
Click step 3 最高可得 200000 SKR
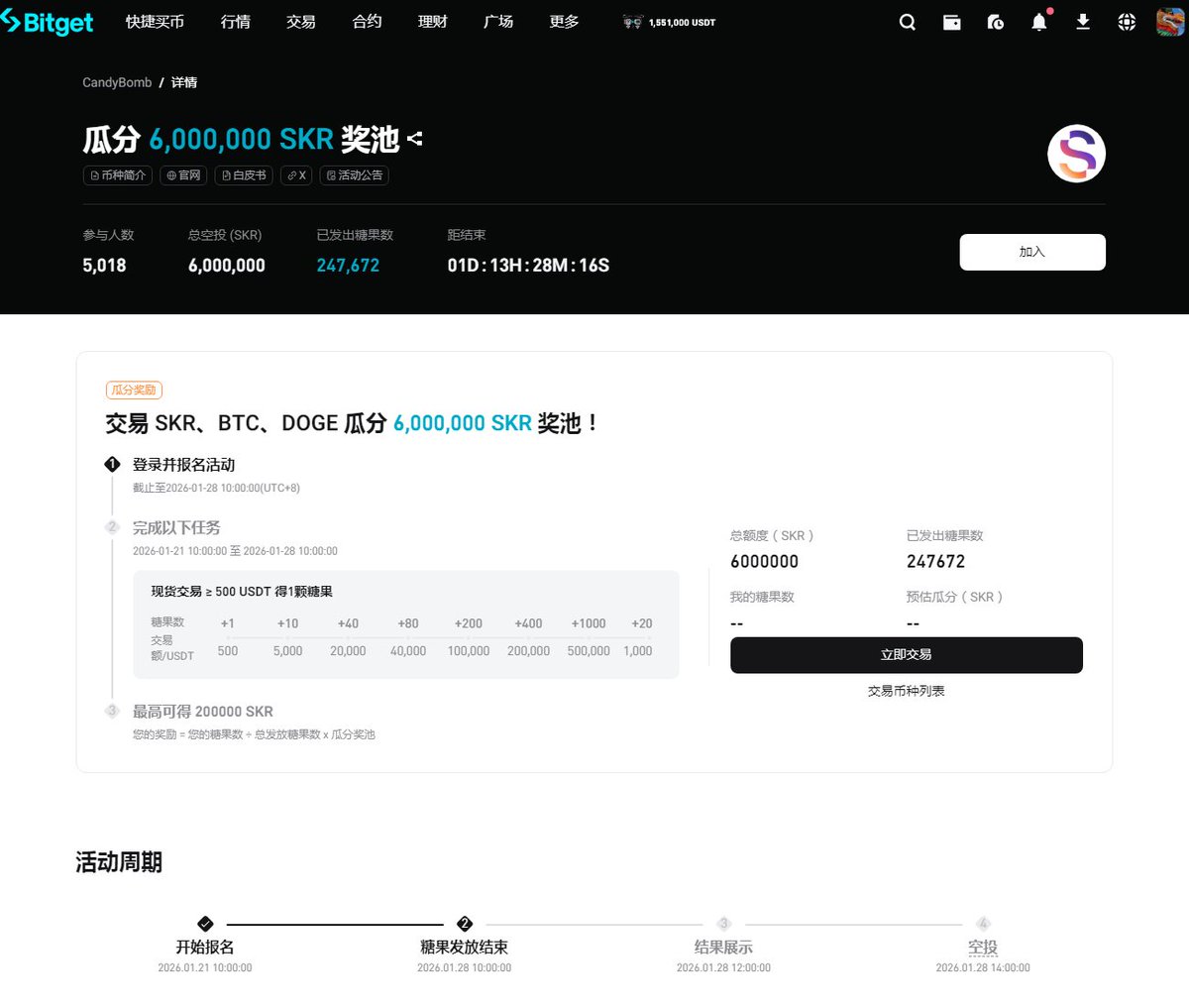point(203,712)
